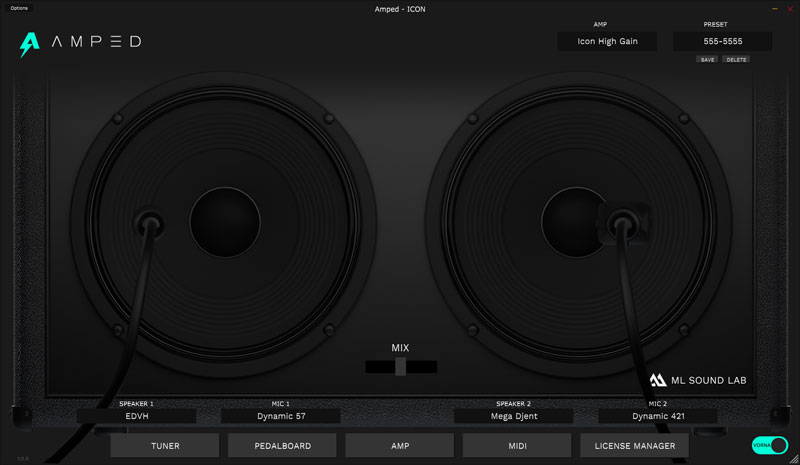Image resolution: width=800 pixels, height=465 pixels.
Task: Open Speaker 2 dropdown showing Mega Djent
Action: pos(514,416)
